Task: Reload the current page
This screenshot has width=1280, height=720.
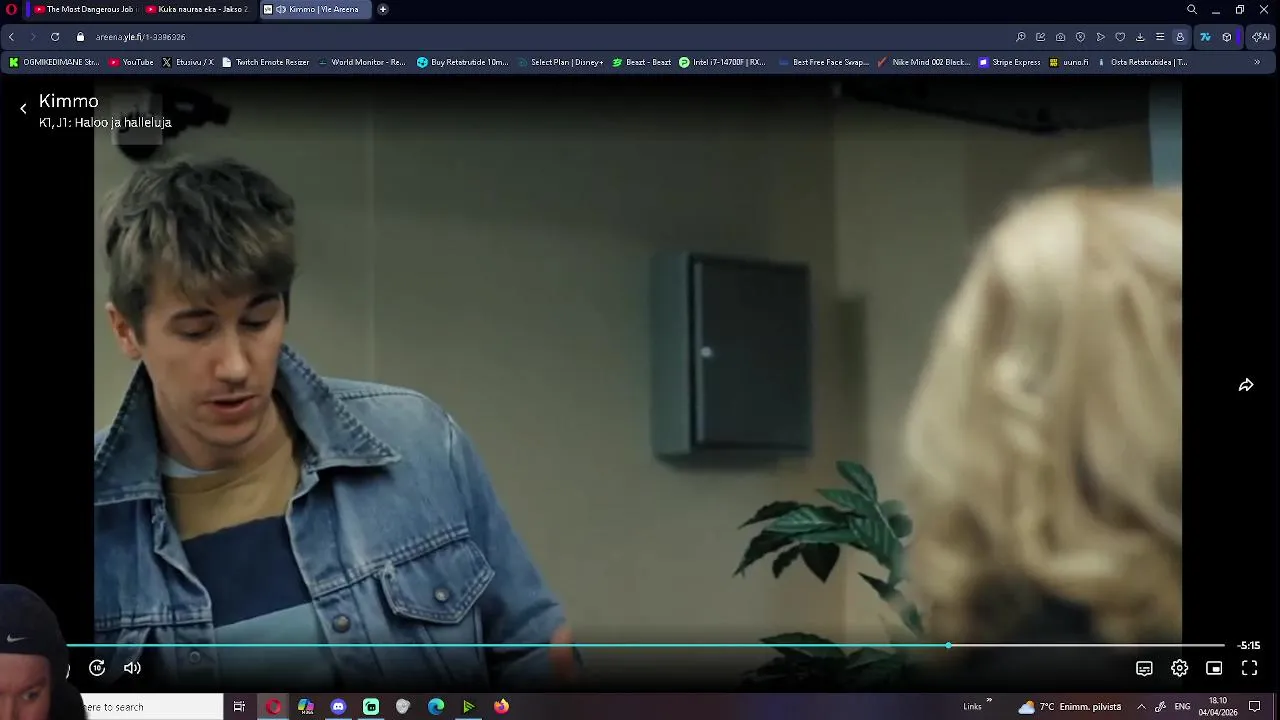Action: (55, 37)
